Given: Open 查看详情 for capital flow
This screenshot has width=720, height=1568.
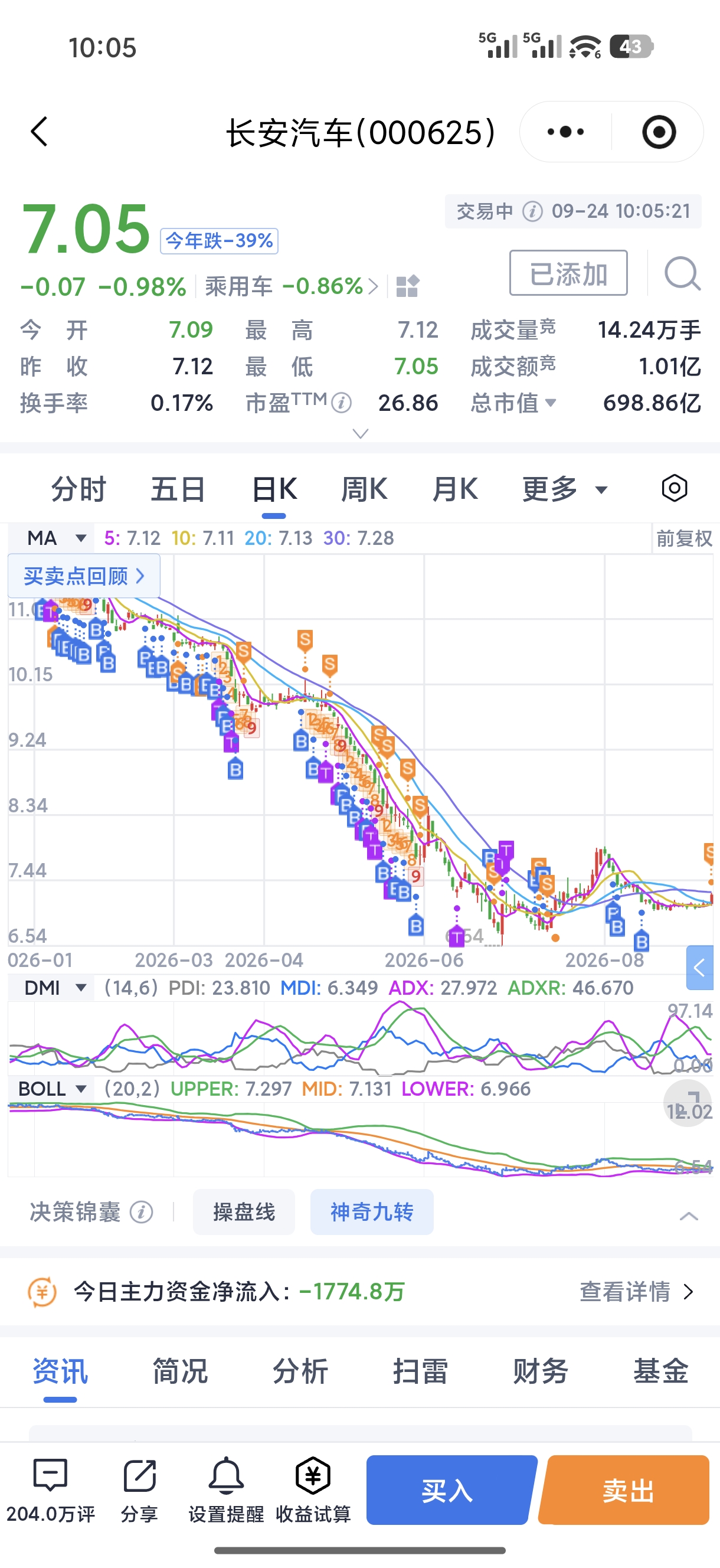Looking at the screenshot, I should tap(637, 1291).
